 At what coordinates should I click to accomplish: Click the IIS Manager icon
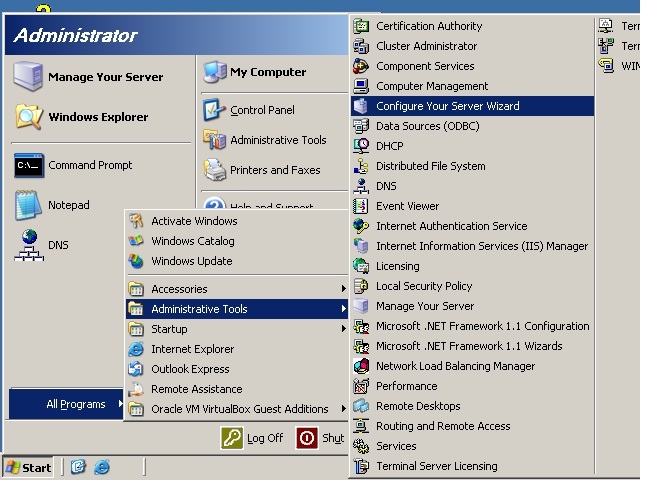tap(361, 246)
